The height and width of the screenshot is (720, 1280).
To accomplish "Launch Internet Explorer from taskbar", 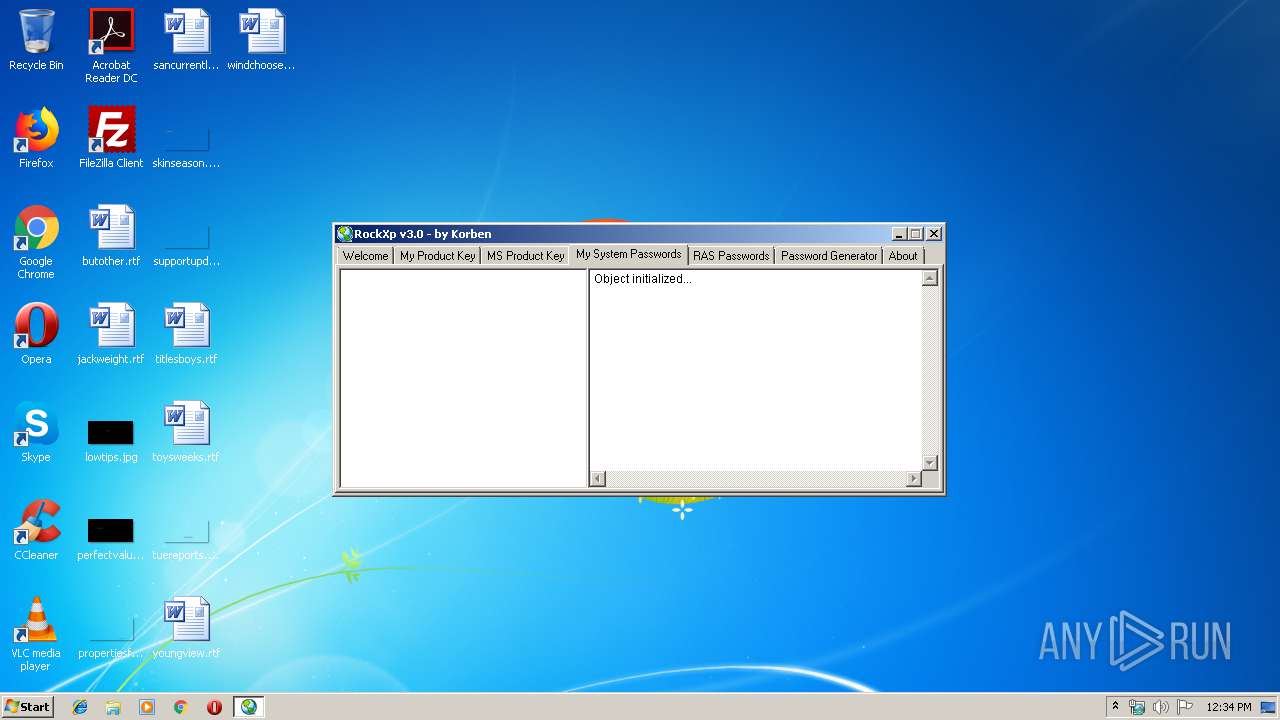I will pos(80,707).
